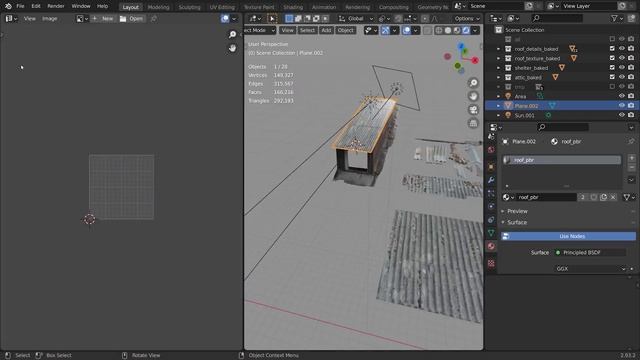Toggle X-ray mode in the viewport header
The image size is (640, 360).
[427, 30]
